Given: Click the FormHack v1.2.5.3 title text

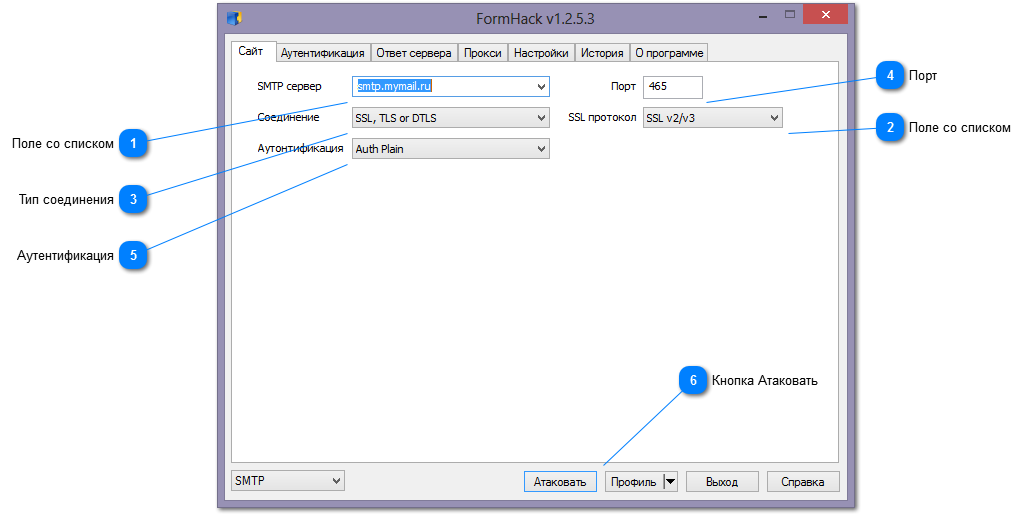Looking at the screenshot, I should click(x=535, y=18).
